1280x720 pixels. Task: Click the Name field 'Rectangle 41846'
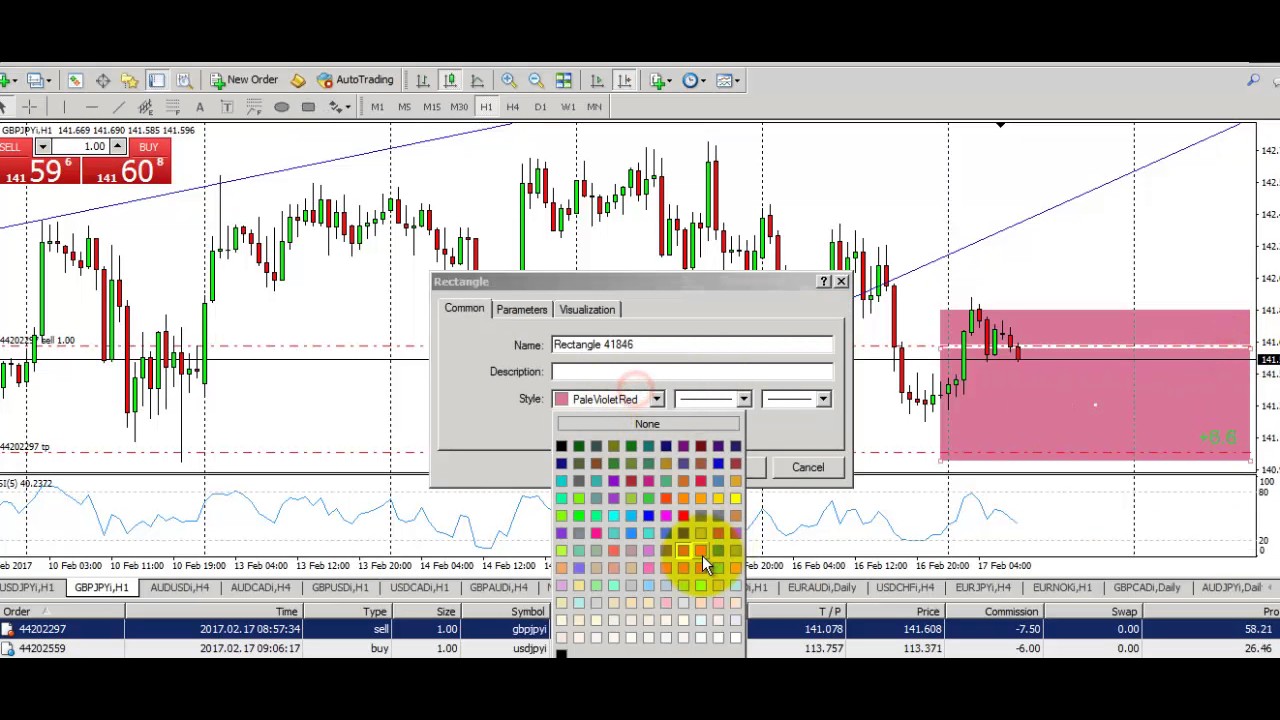coord(692,344)
